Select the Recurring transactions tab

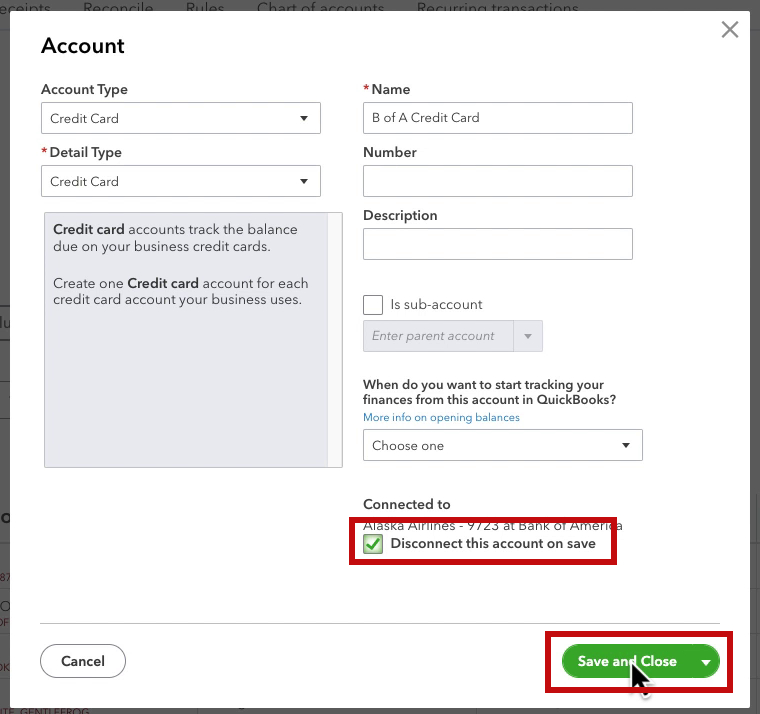[484, 8]
